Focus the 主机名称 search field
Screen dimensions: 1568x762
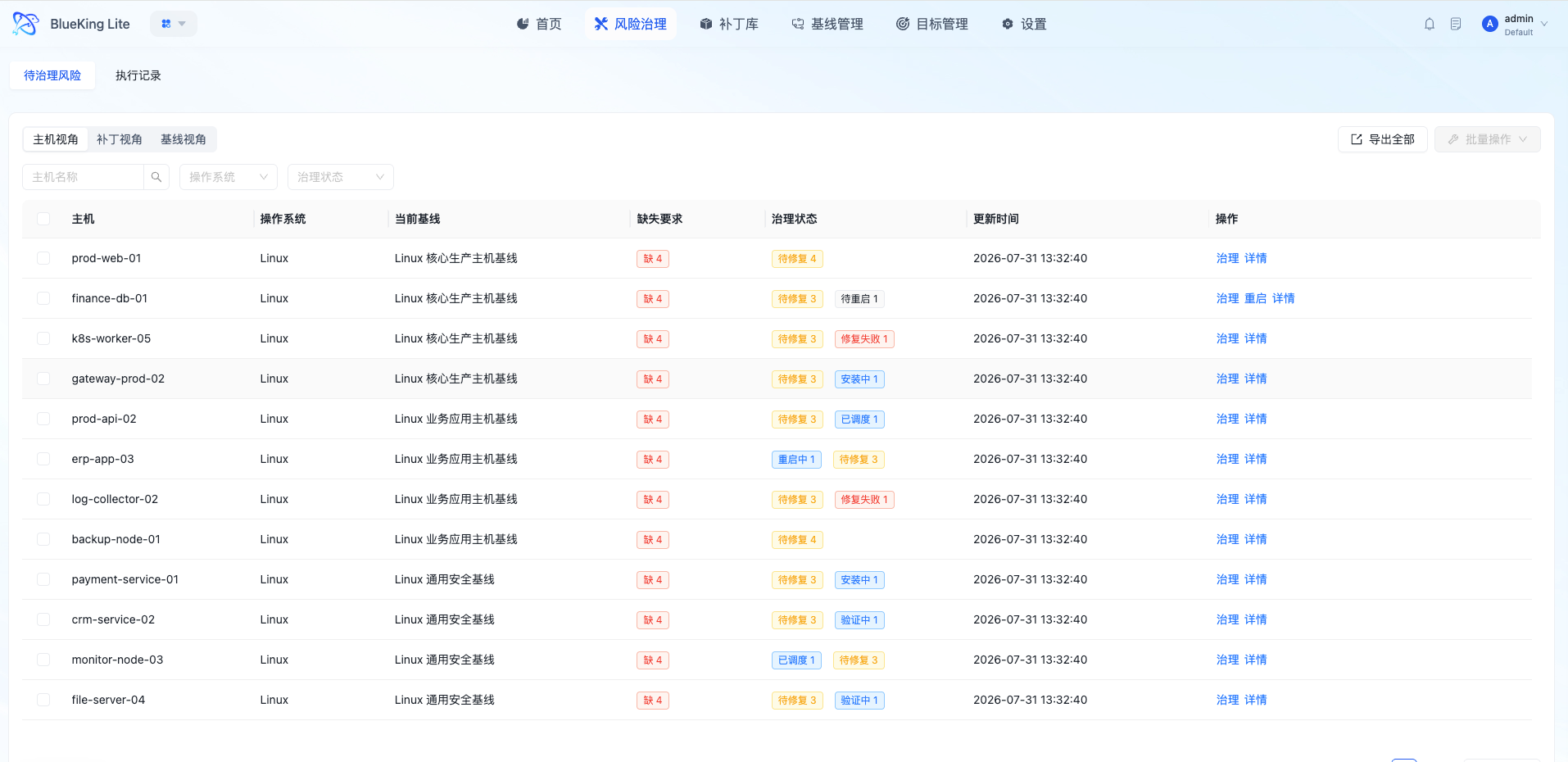coord(84,177)
